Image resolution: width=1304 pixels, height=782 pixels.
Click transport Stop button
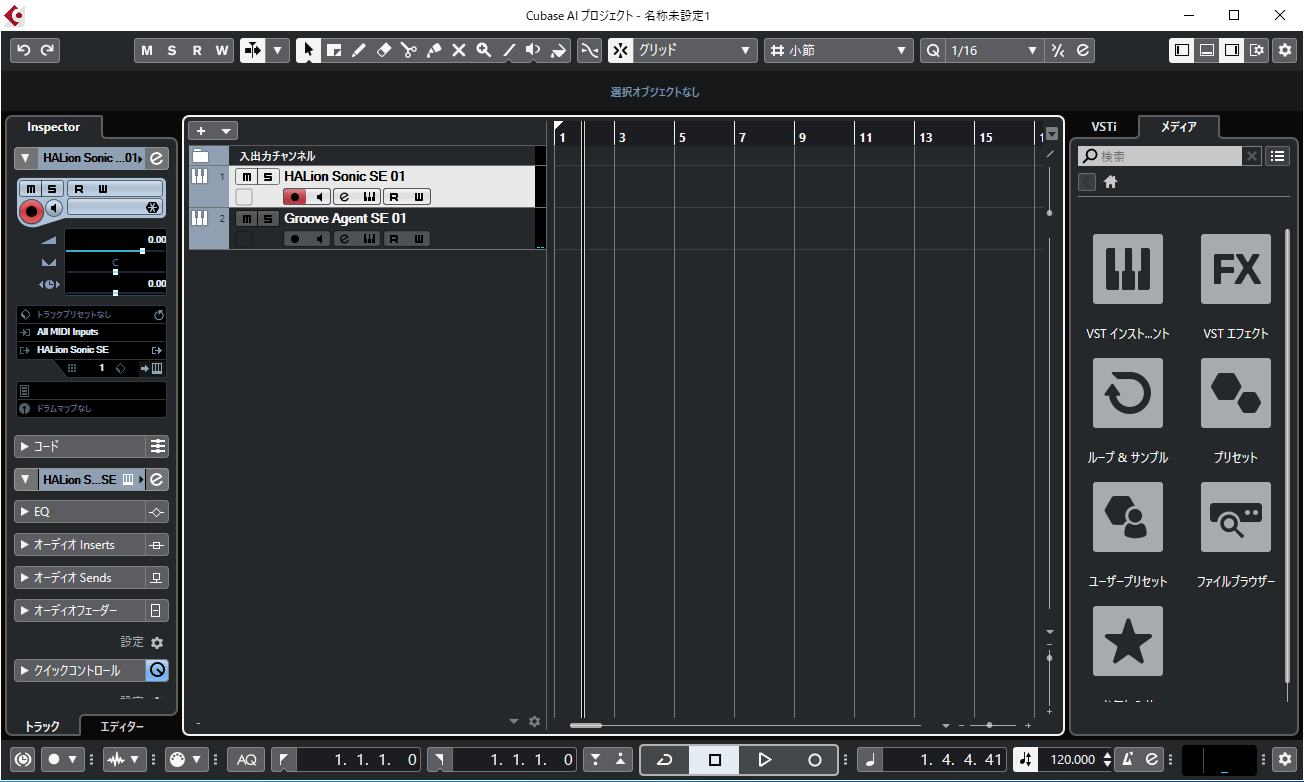click(715, 760)
